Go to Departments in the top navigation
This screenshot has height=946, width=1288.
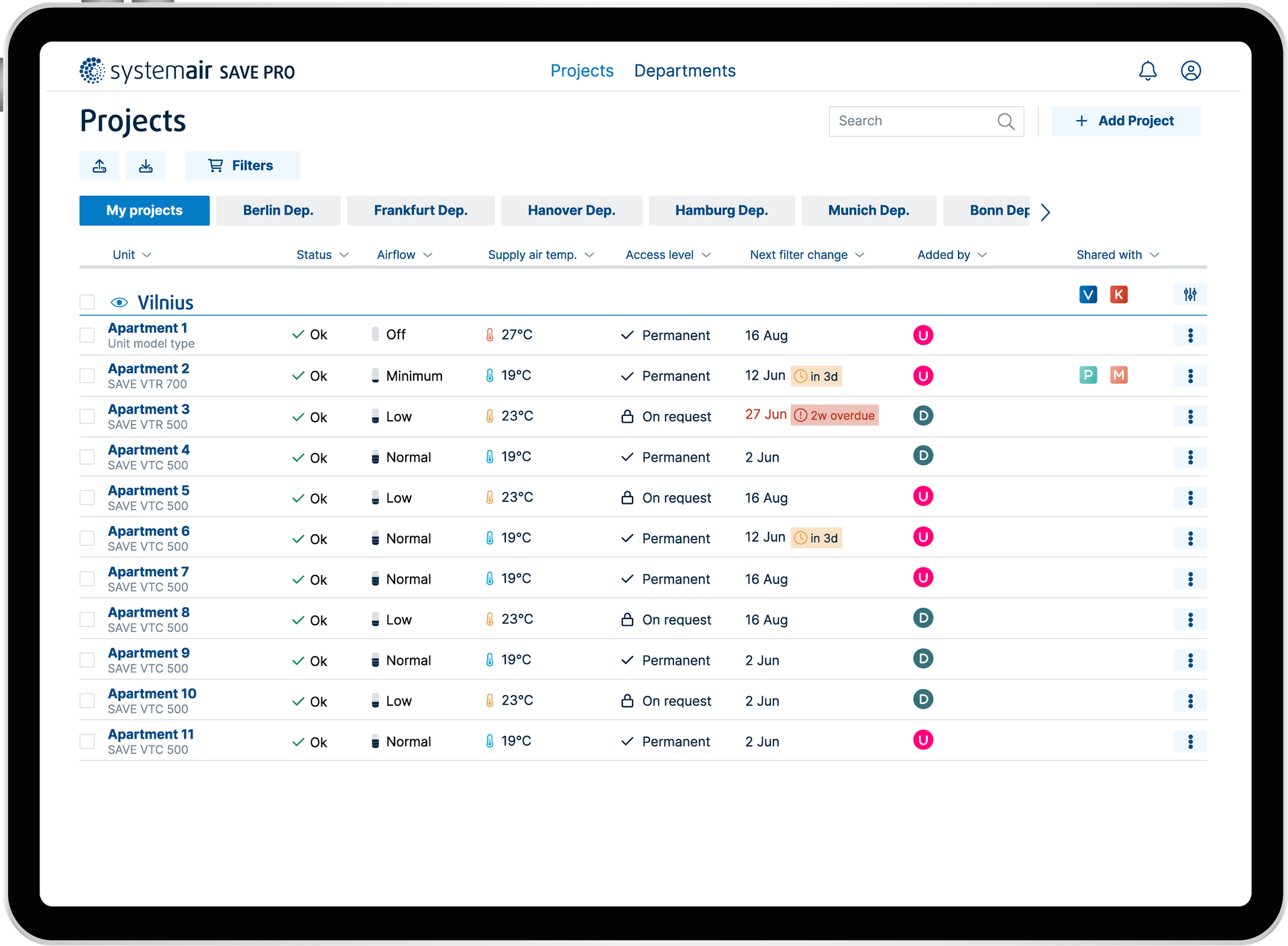coord(685,71)
